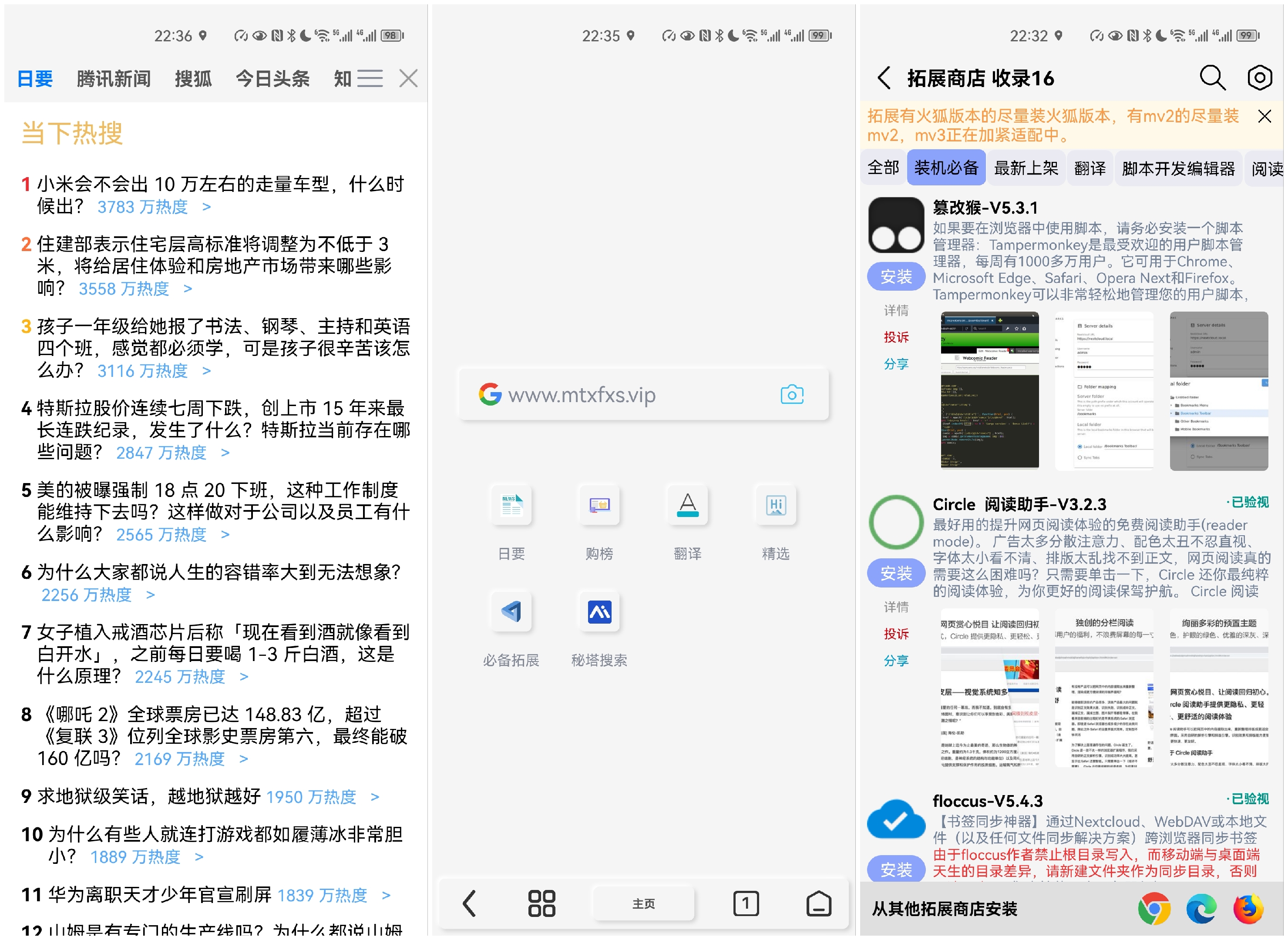Go back using browser bottom arrow
This screenshot has height=940, width=1288.
pos(469,903)
